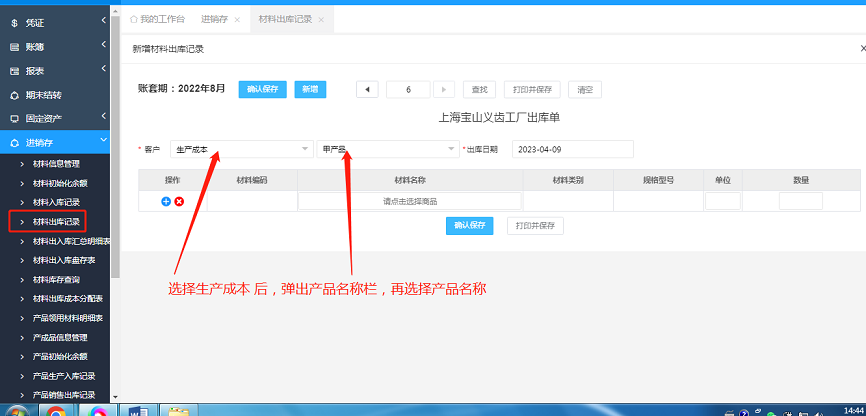The image size is (866, 416).
Task: Expand the 报表 chevron arrow
Action: [x=103, y=69]
